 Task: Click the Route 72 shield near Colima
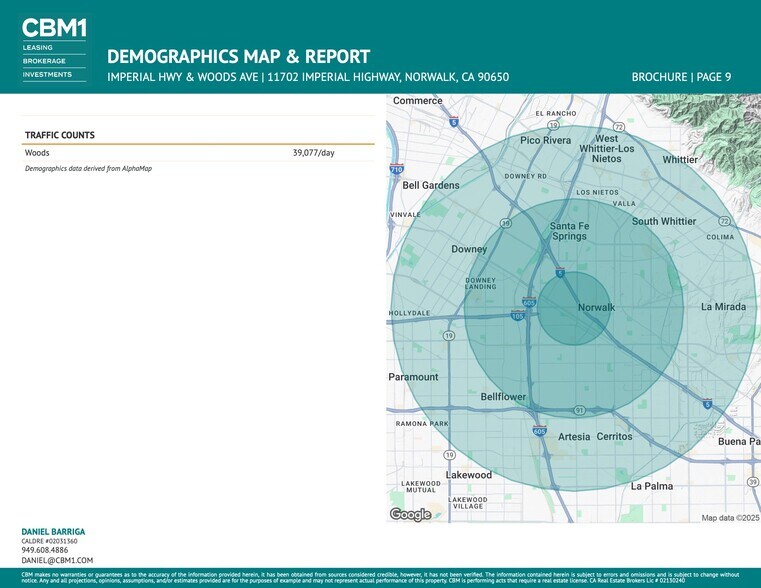click(x=724, y=220)
